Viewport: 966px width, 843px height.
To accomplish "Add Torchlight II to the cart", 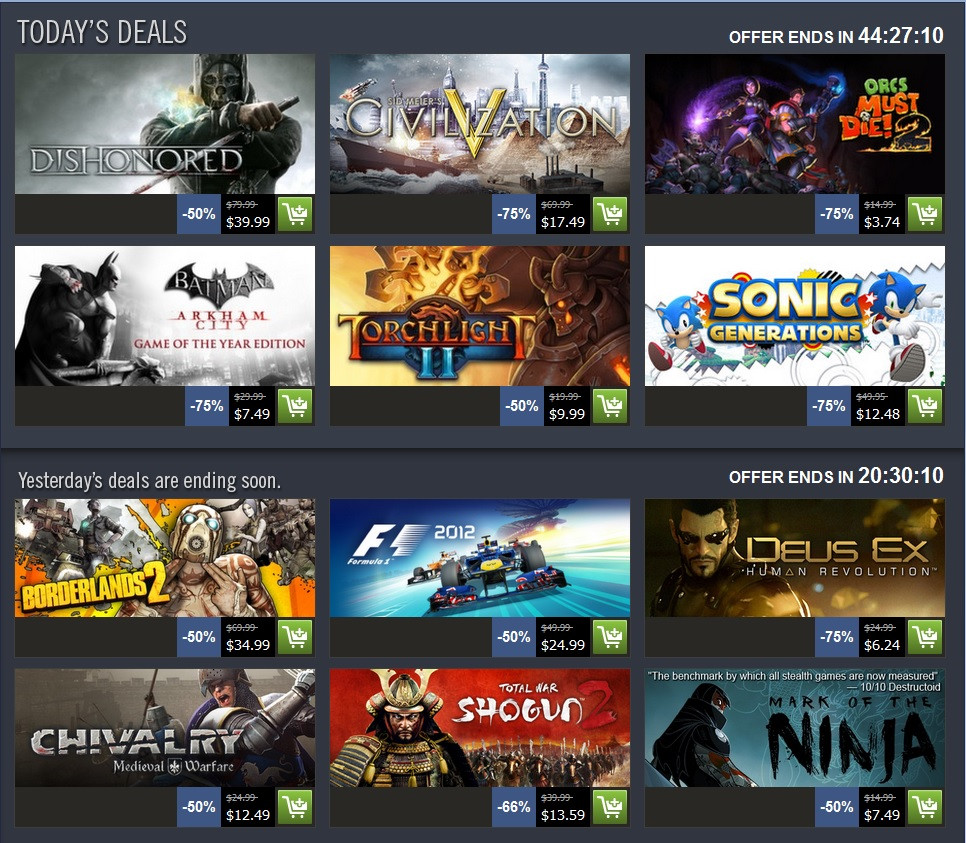I will [x=610, y=406].
